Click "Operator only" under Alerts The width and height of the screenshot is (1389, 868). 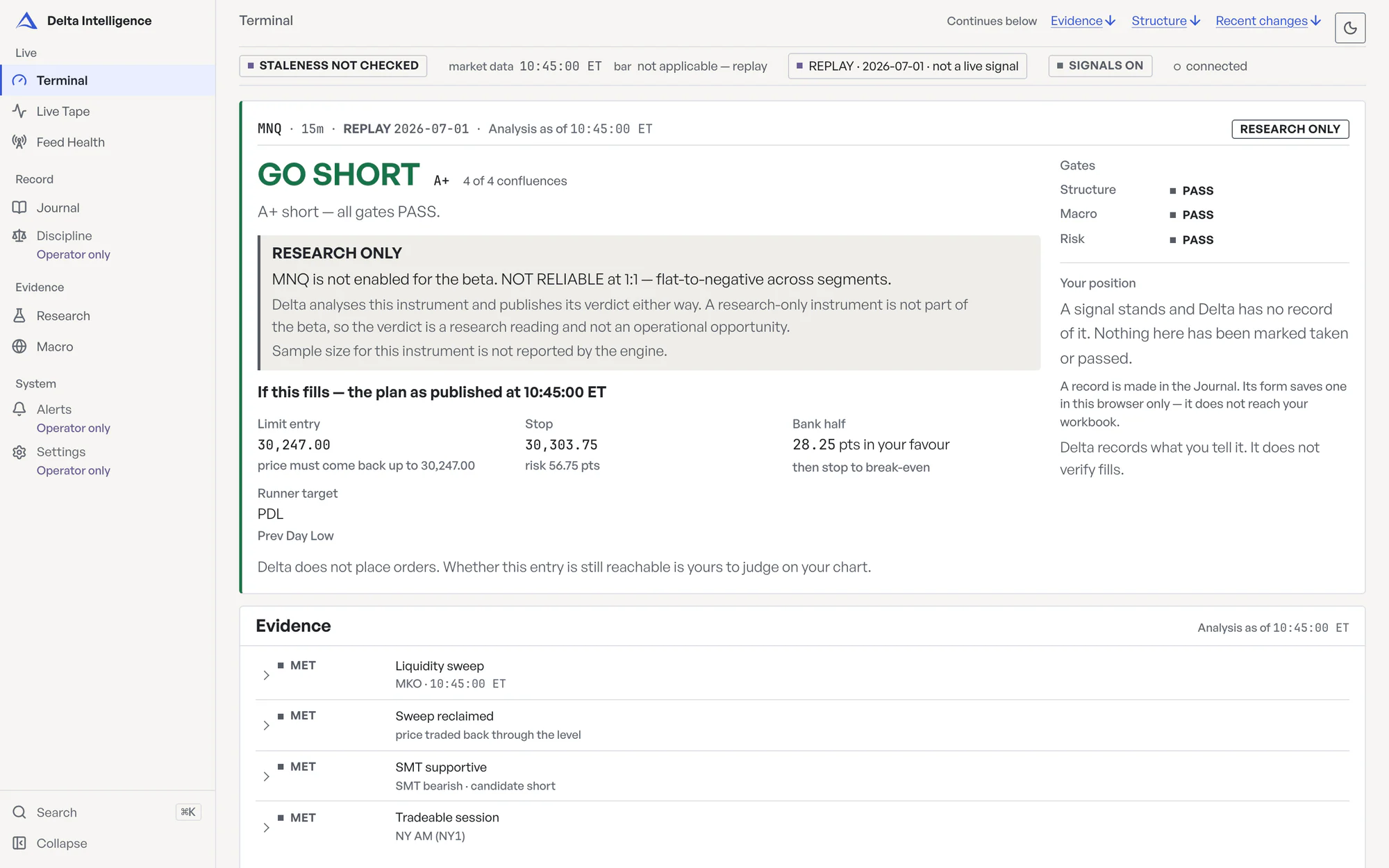[73, 428]
